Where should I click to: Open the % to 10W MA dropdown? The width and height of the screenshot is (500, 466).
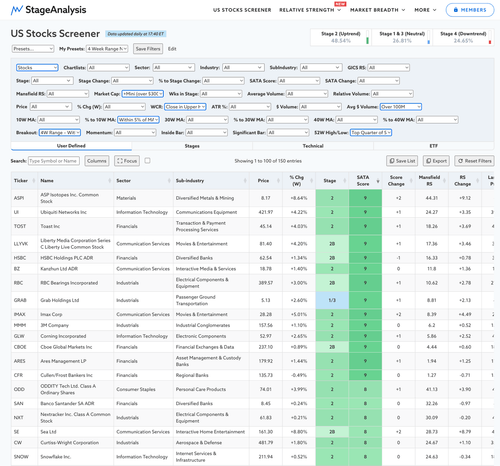pyautogui.click(x=138, y=120)
